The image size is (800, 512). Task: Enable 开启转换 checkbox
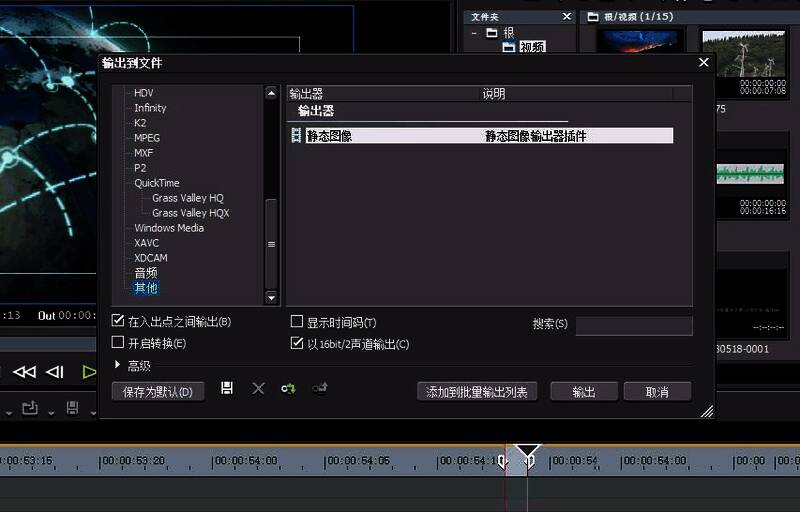tap(118, 342)
